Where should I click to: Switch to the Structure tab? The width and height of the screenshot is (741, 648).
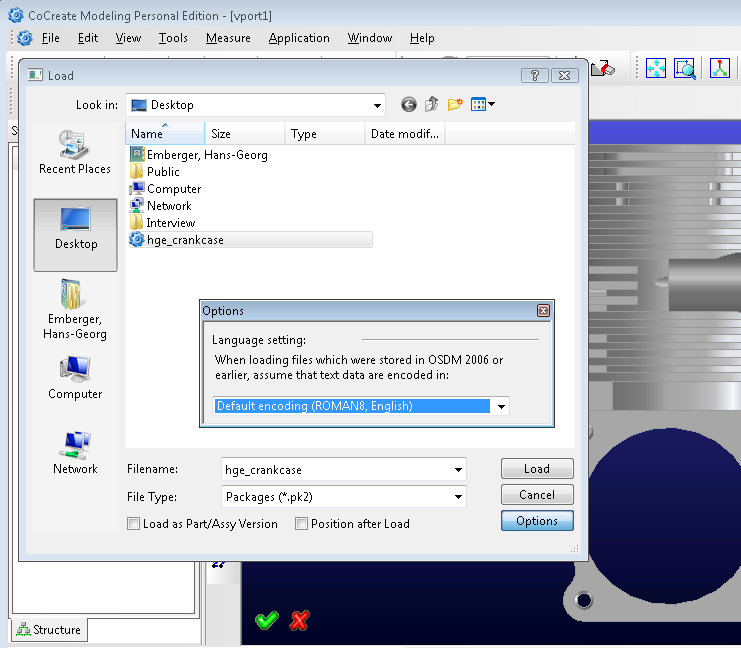(49, 630)
